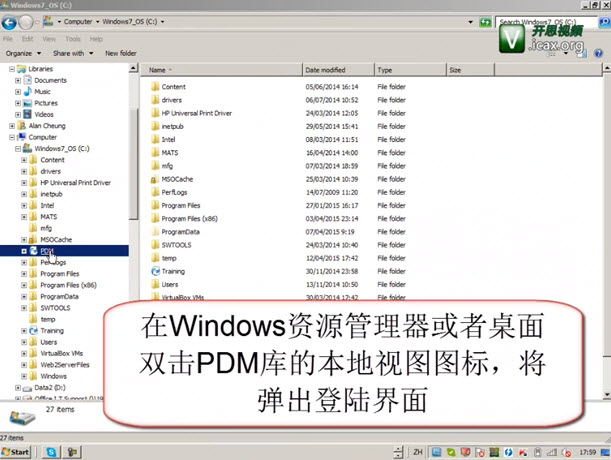Open Skype from the taskbar
The image size is (611, 460).
point(51,452)
